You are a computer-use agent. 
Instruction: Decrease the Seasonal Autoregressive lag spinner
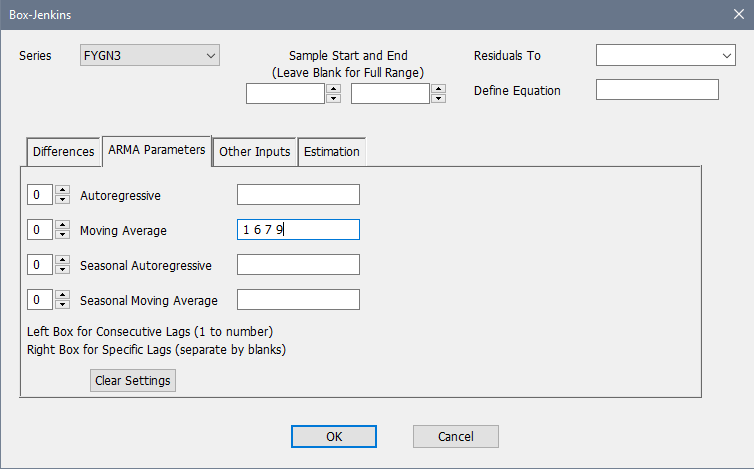click(62, 270)
